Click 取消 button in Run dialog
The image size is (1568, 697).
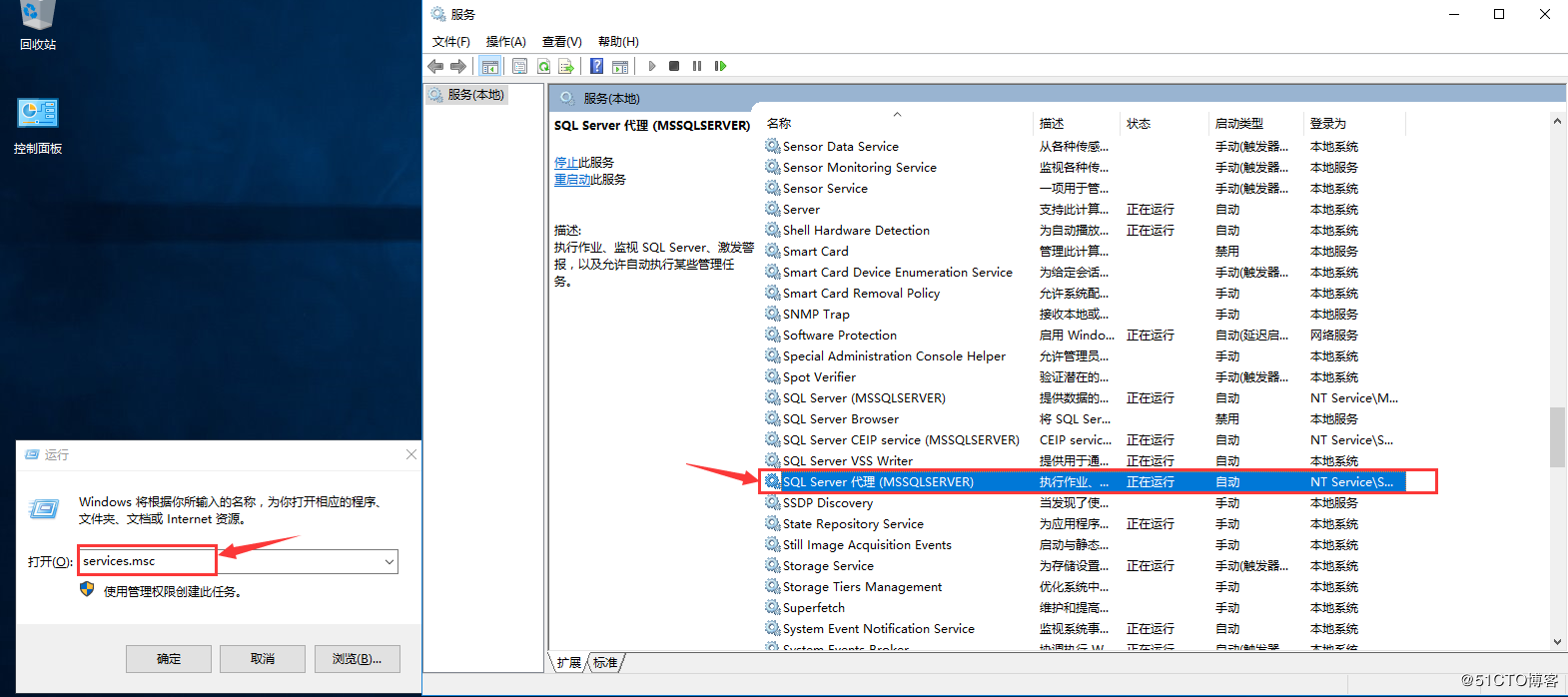point(263,659)
